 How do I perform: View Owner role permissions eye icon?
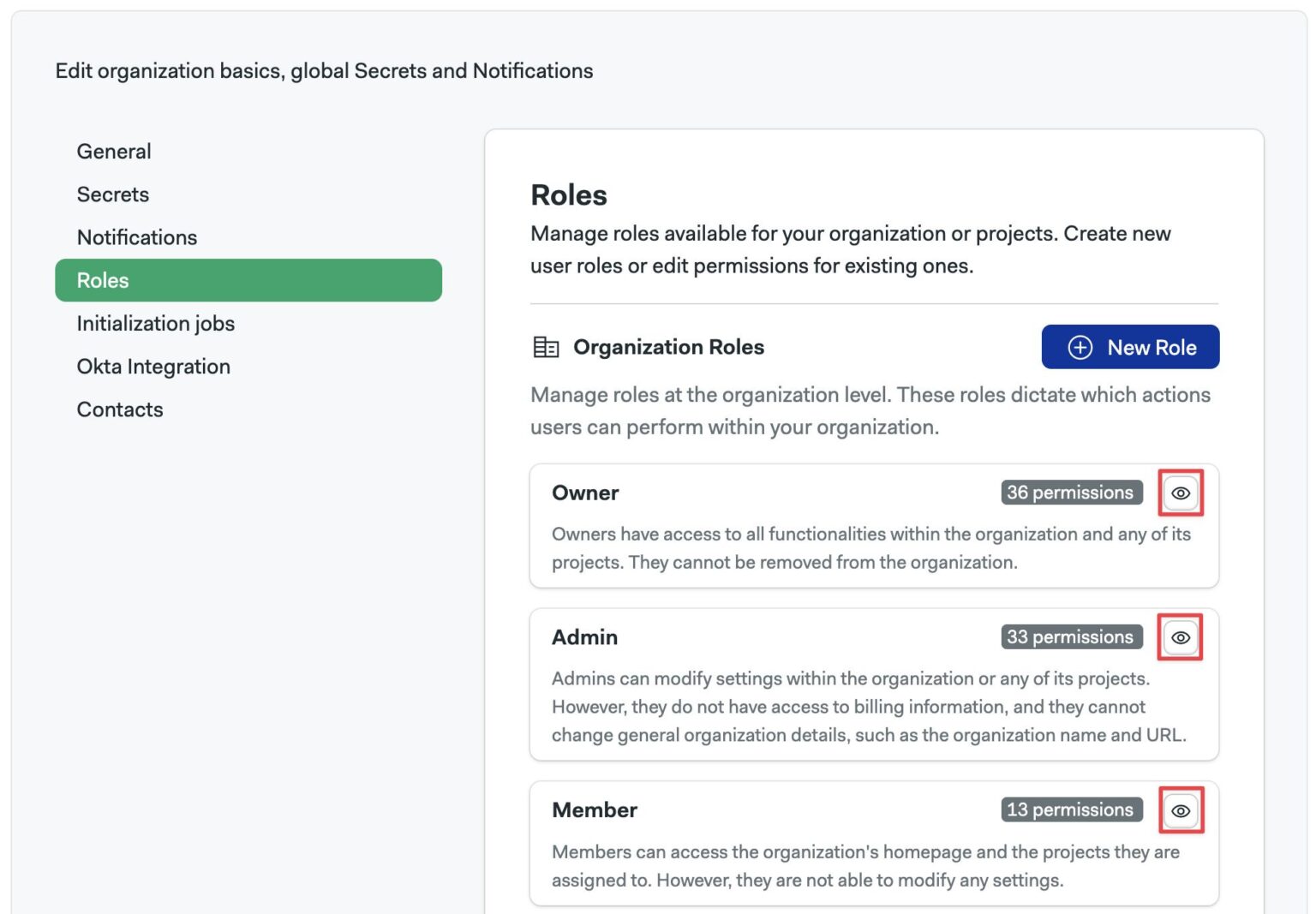1180,493
